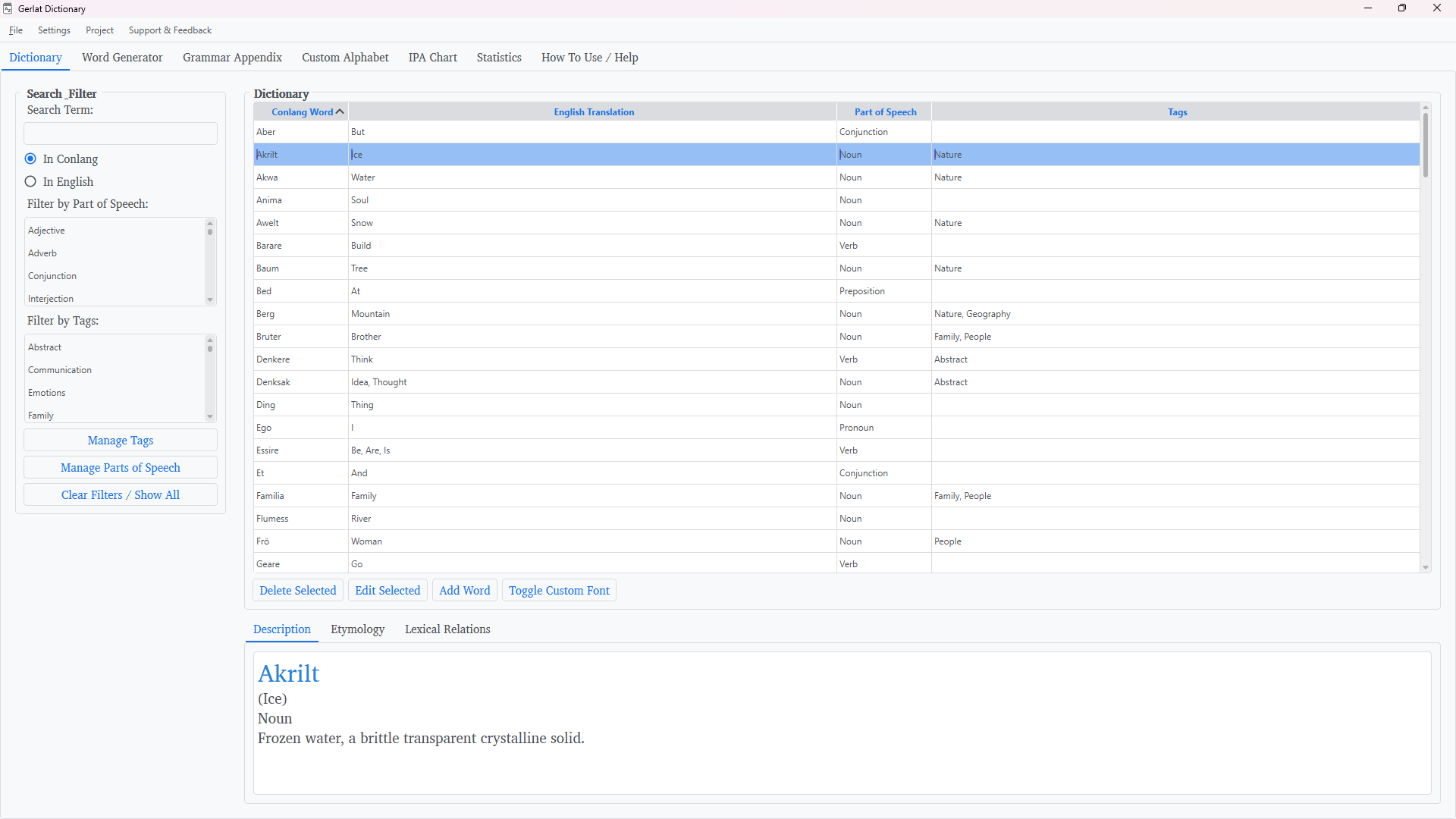Click Manage Parts of Speech button
1456x819 pixels.
click(x=121, y=468)
